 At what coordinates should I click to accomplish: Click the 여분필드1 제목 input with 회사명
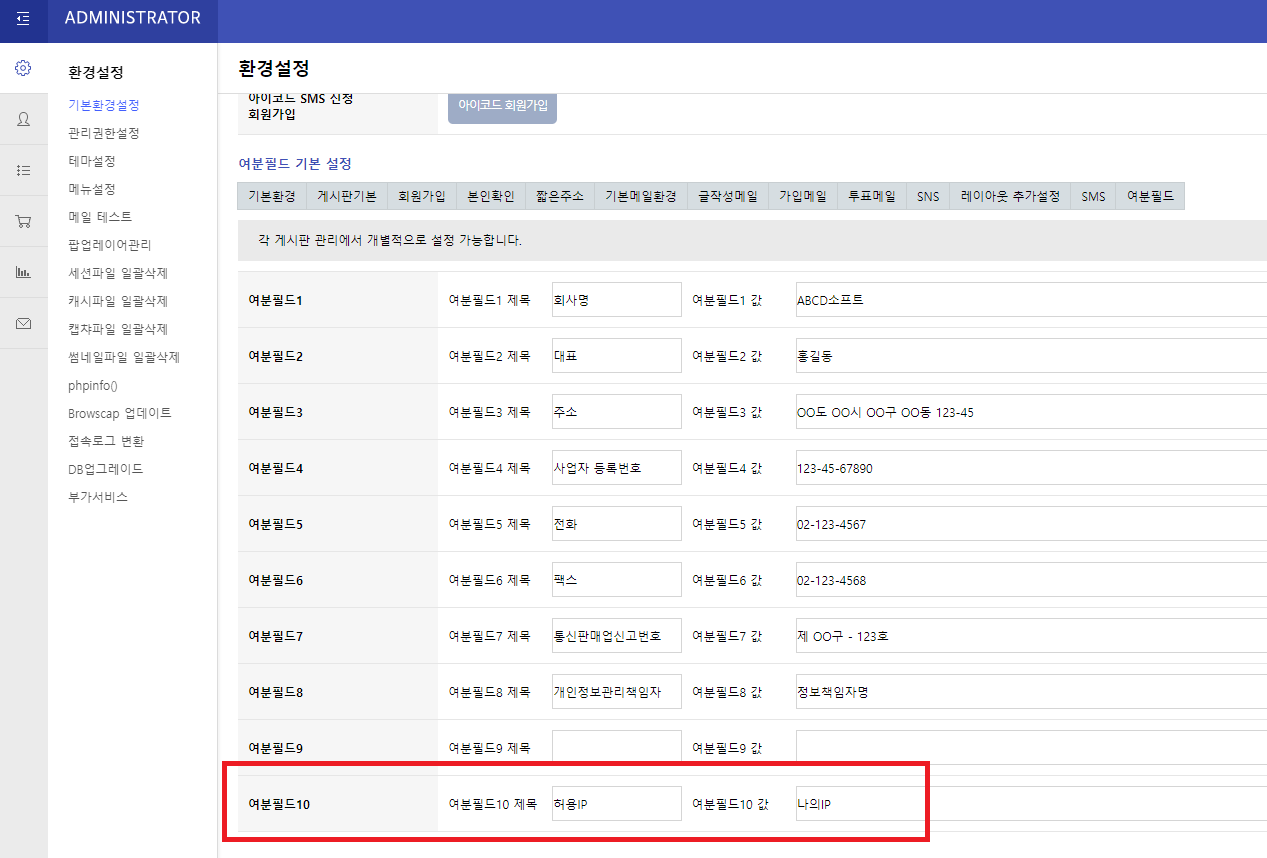tap(616, 300)
